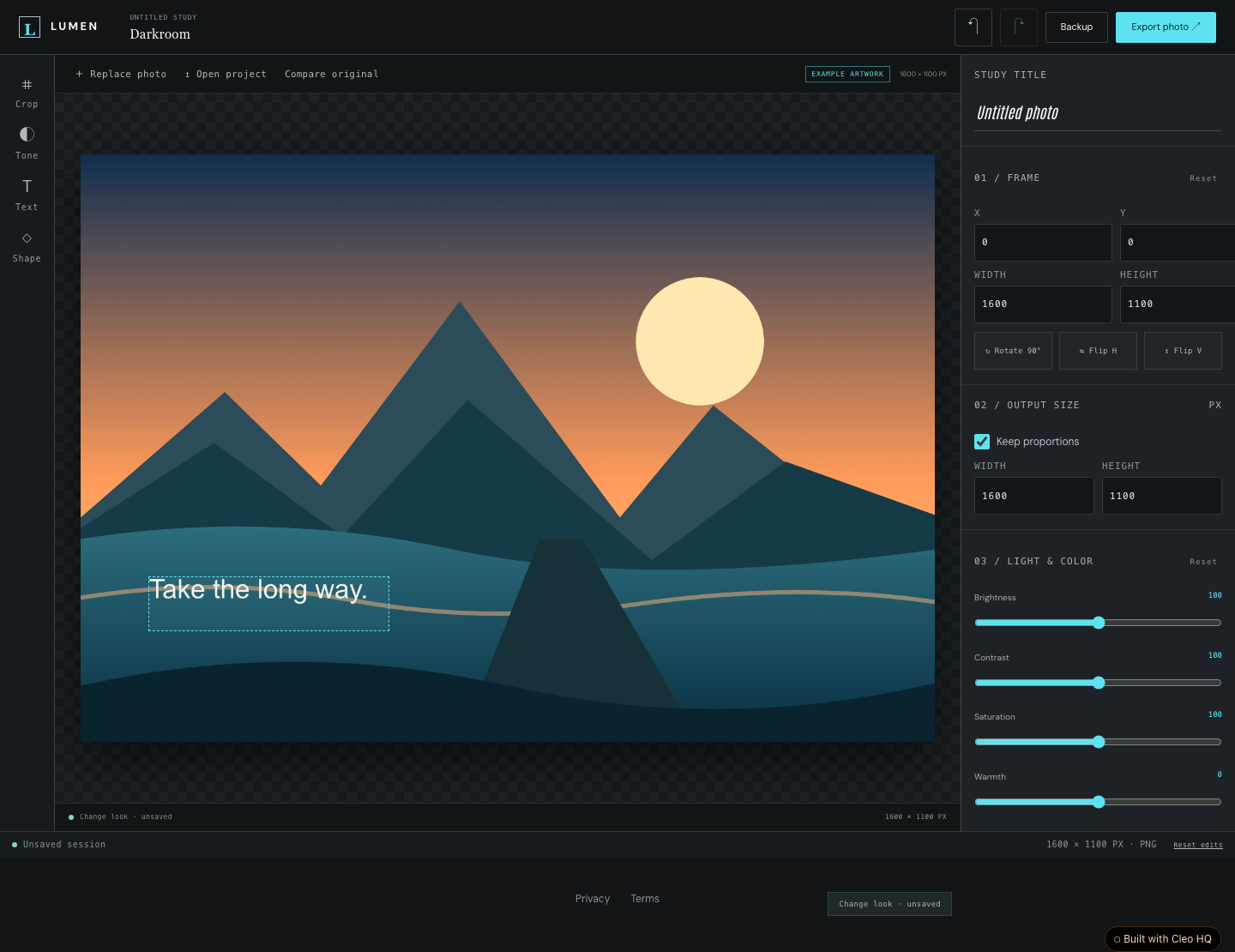Image resolution: width=1235 pixels, height=952 pixels.
Task: Click the Darkroom study name
Action: [160, 34]
